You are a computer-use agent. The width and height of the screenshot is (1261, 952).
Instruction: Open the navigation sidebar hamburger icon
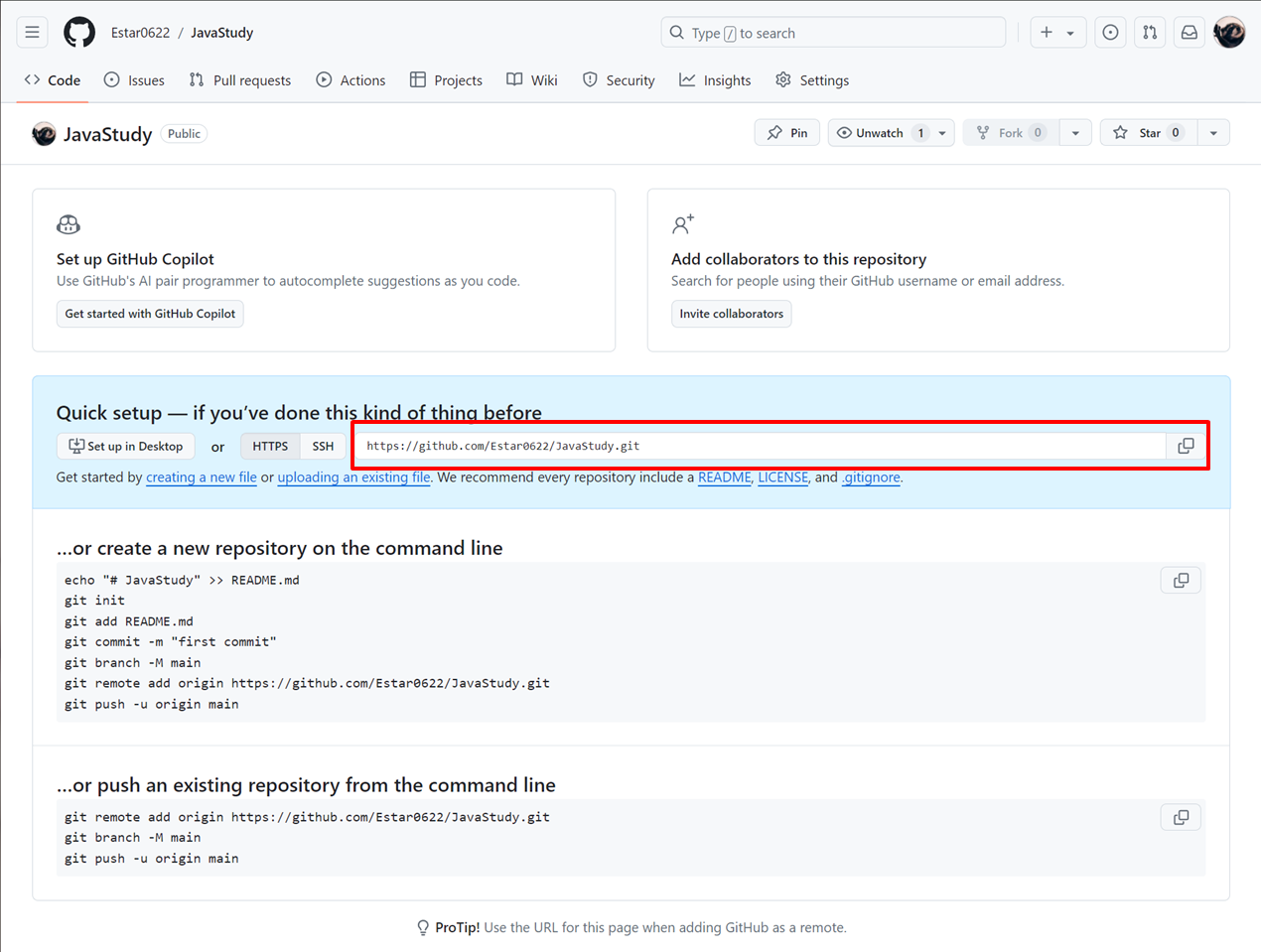[32, 32]
